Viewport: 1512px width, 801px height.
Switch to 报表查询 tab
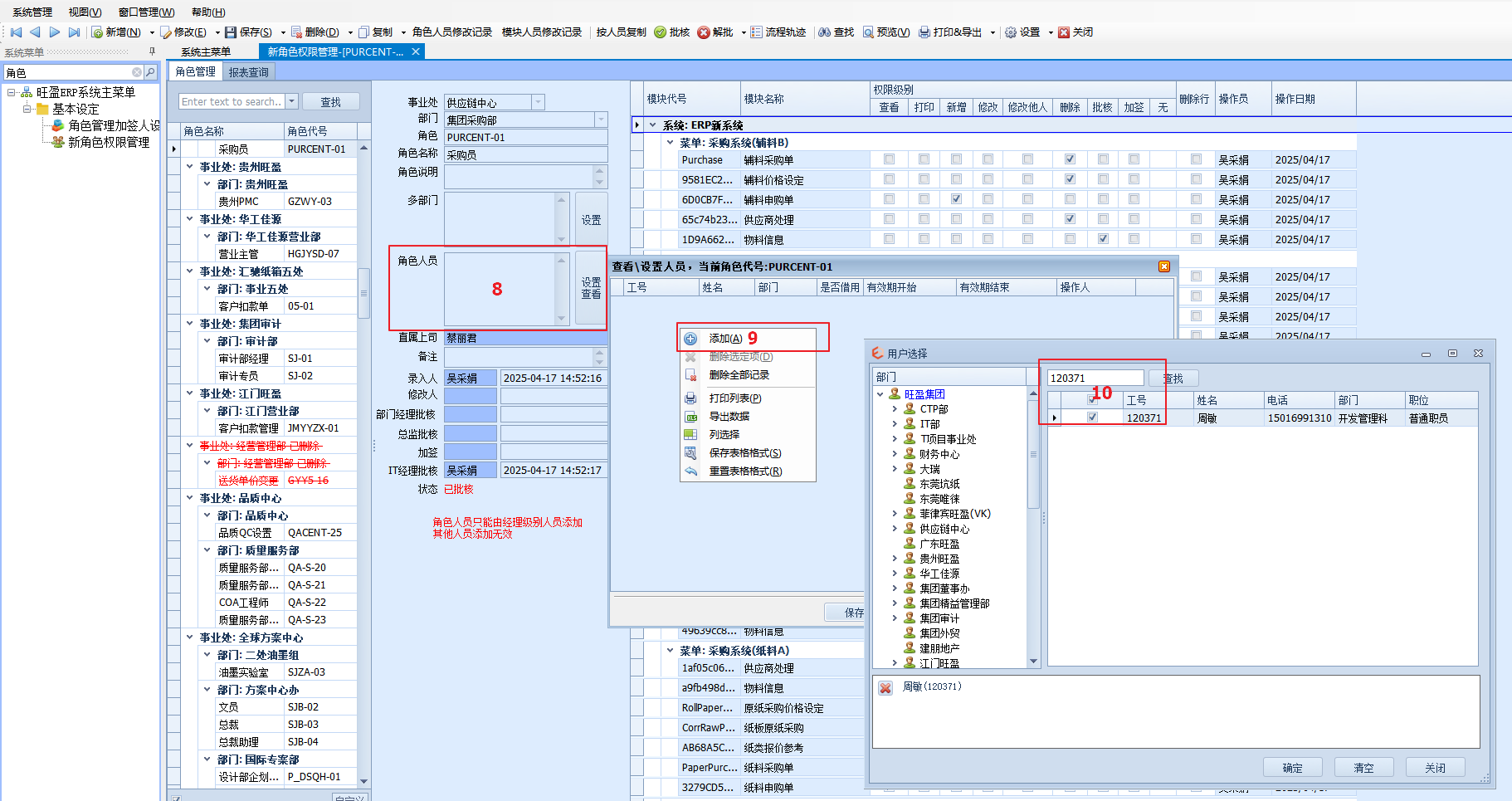[x=249, y=72]
